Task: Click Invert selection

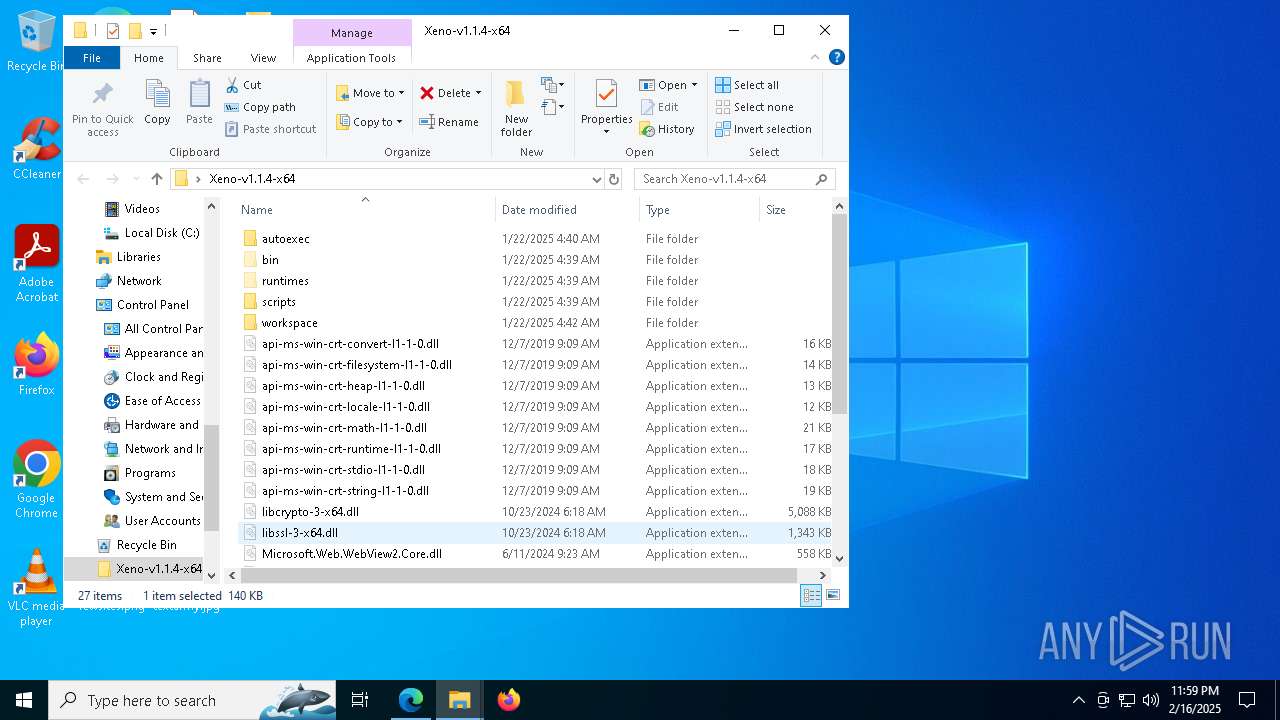Action: [763, 129]
